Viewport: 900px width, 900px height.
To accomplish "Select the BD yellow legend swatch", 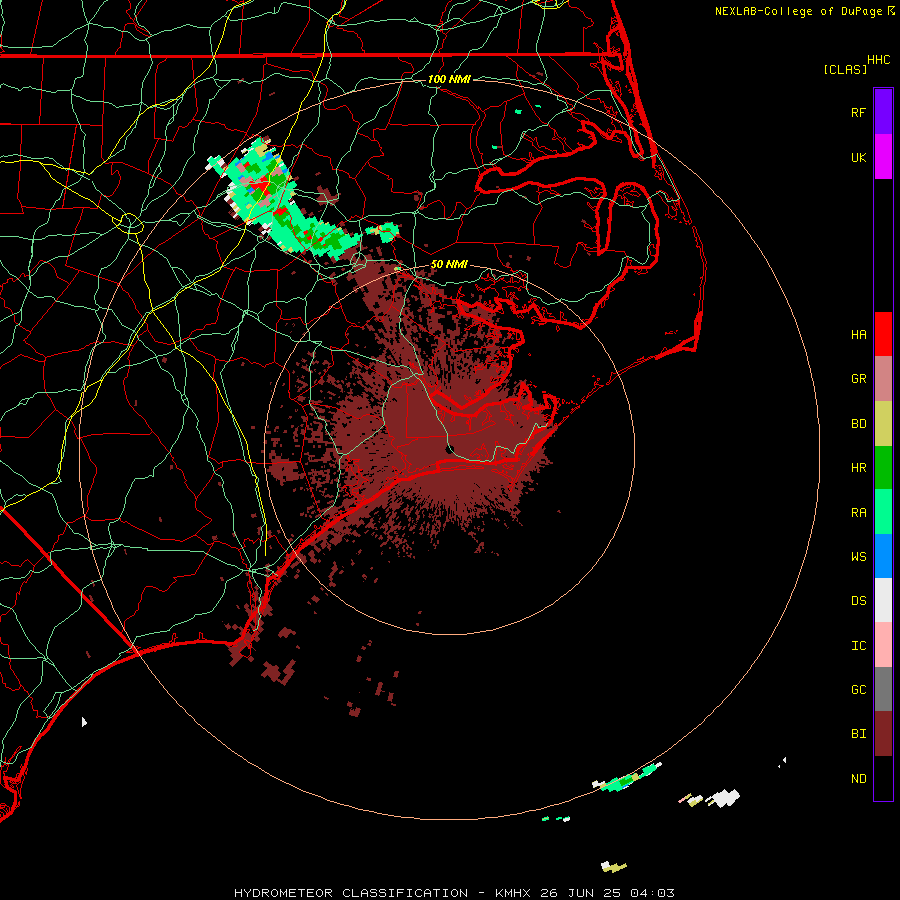I will click(x=883, y=424).
